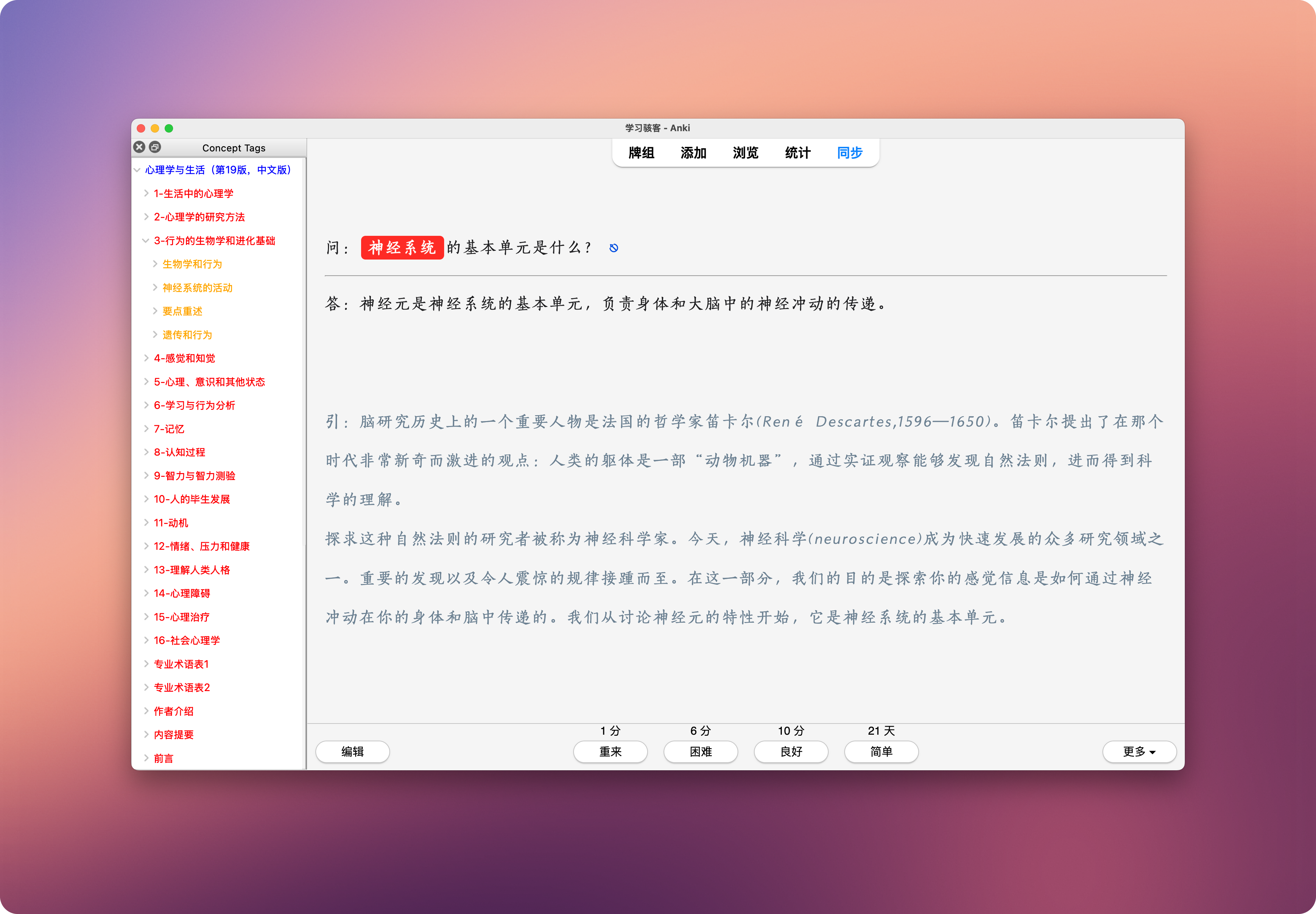
Task: Expand the 7-记忆 chapter
Action: click(146, 428)
